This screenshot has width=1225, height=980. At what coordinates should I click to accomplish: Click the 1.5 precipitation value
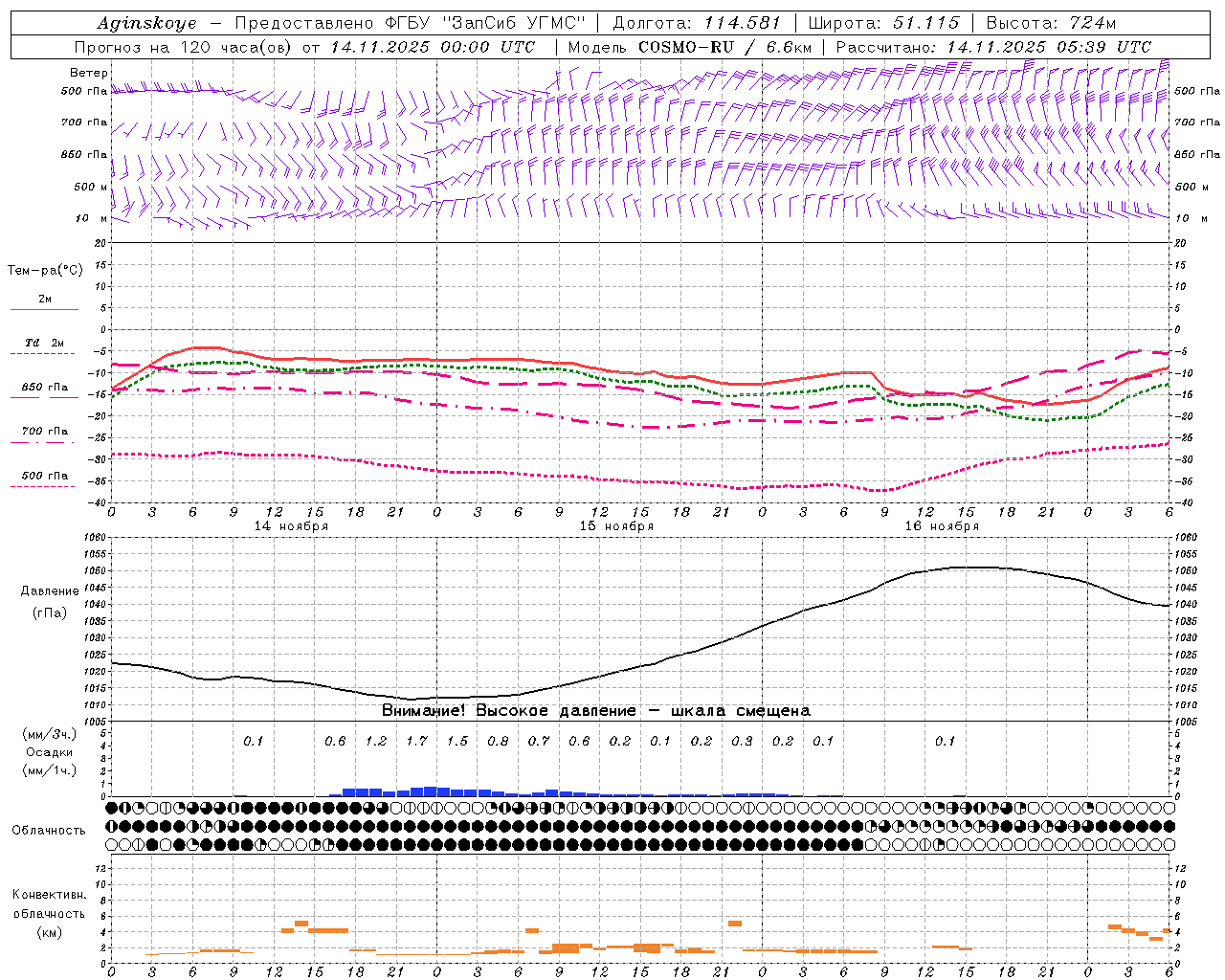[x=457, y=741]
